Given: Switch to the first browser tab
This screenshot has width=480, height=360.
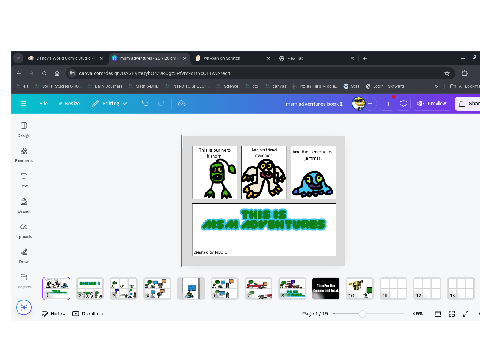Looking at the screenshot, I should tap(63, 58).
